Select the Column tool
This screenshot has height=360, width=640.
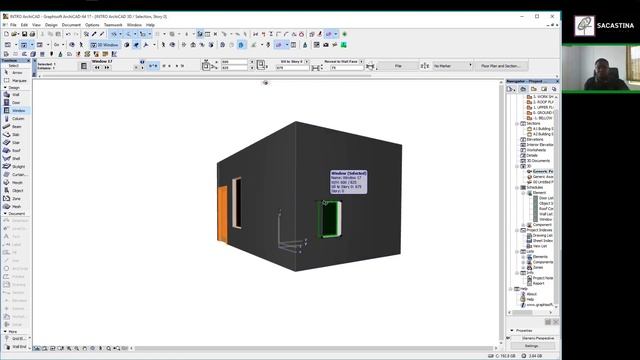click(15, 118)
